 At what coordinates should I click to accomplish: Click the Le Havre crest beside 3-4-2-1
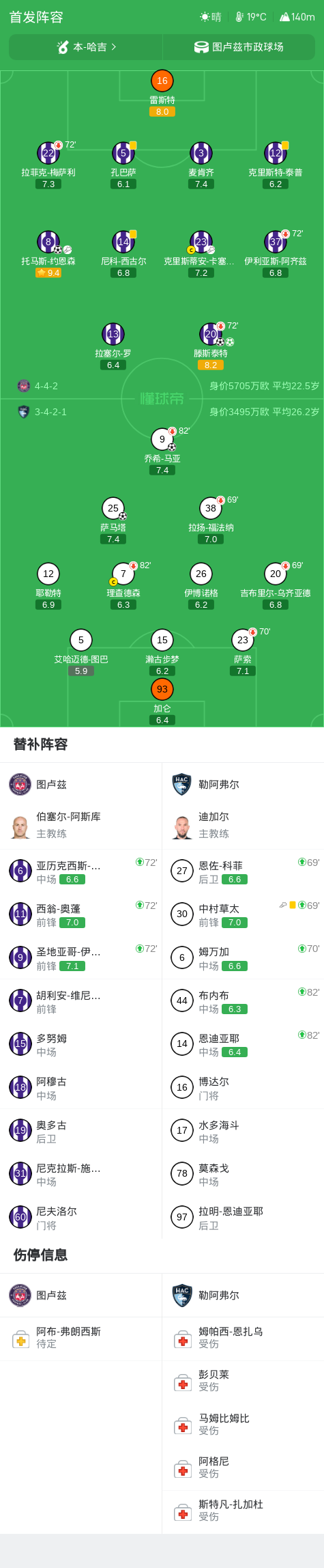(24, 412)
